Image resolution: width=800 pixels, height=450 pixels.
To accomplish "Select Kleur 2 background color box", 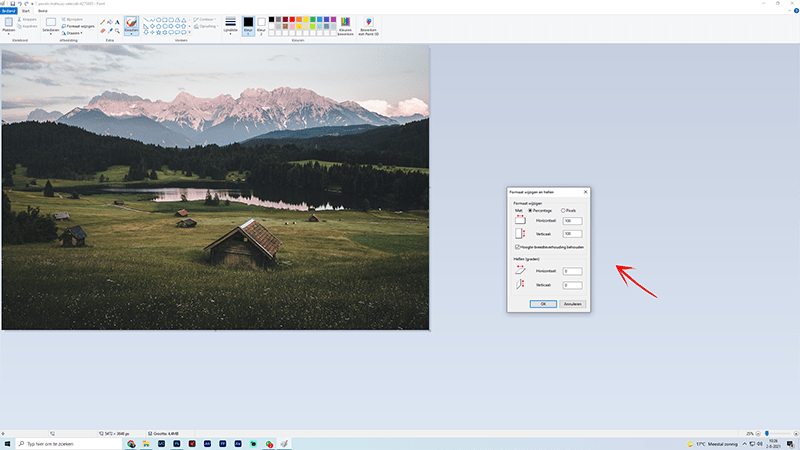I will tap(261, 26).
